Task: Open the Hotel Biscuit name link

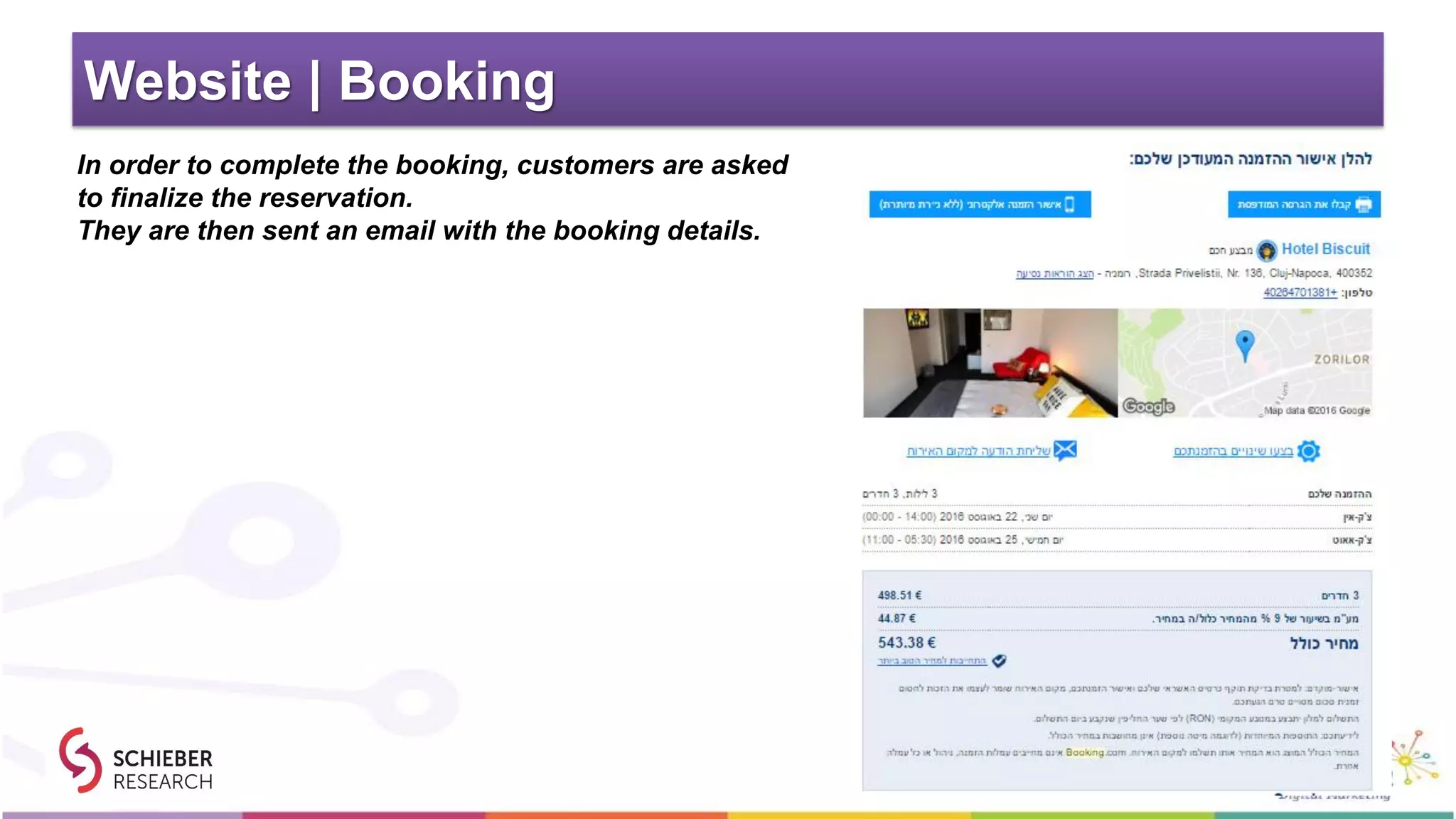Action: click(x=1325, y=249)
